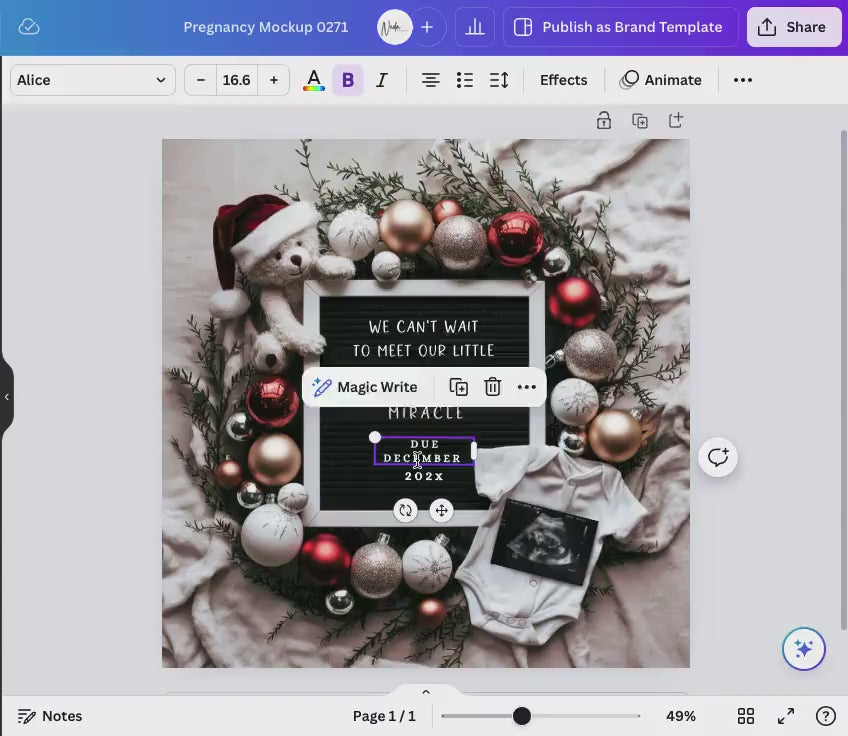
Task: Click Magic Write in floating toolbar
Action: click(365, 387)
